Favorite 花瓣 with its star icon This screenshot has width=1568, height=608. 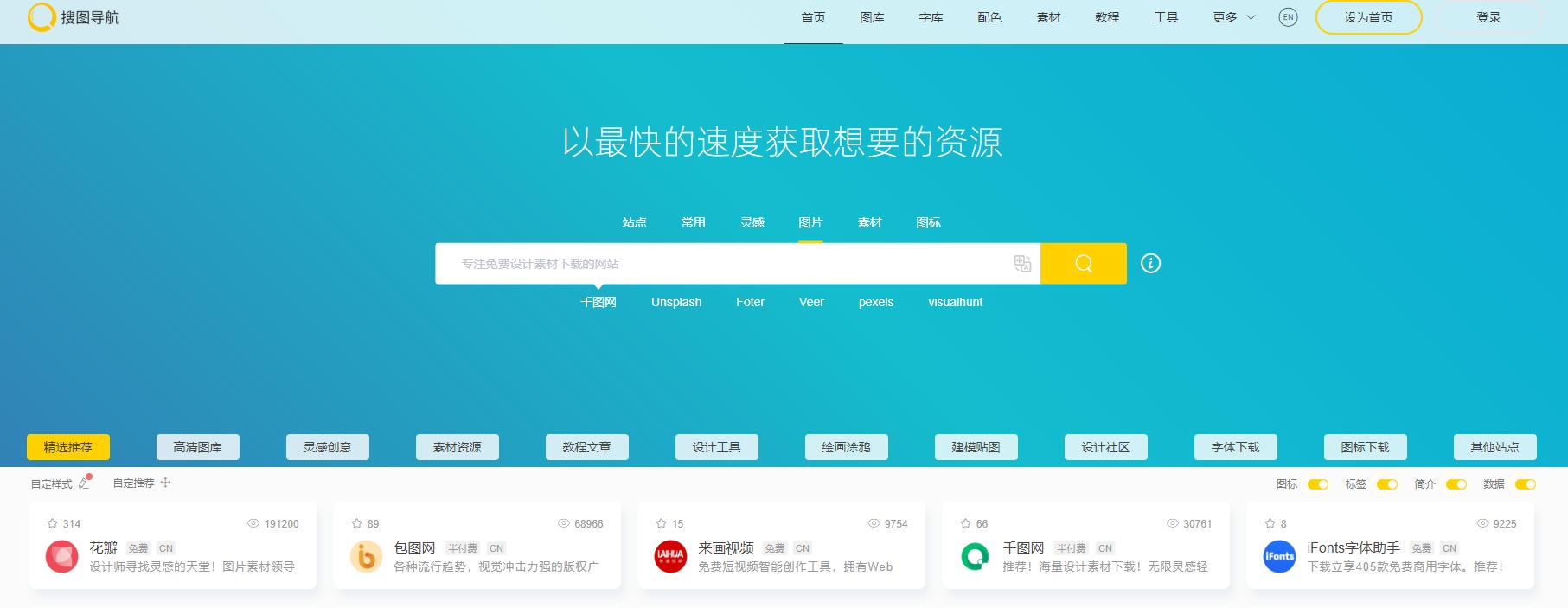coord(53,523)
